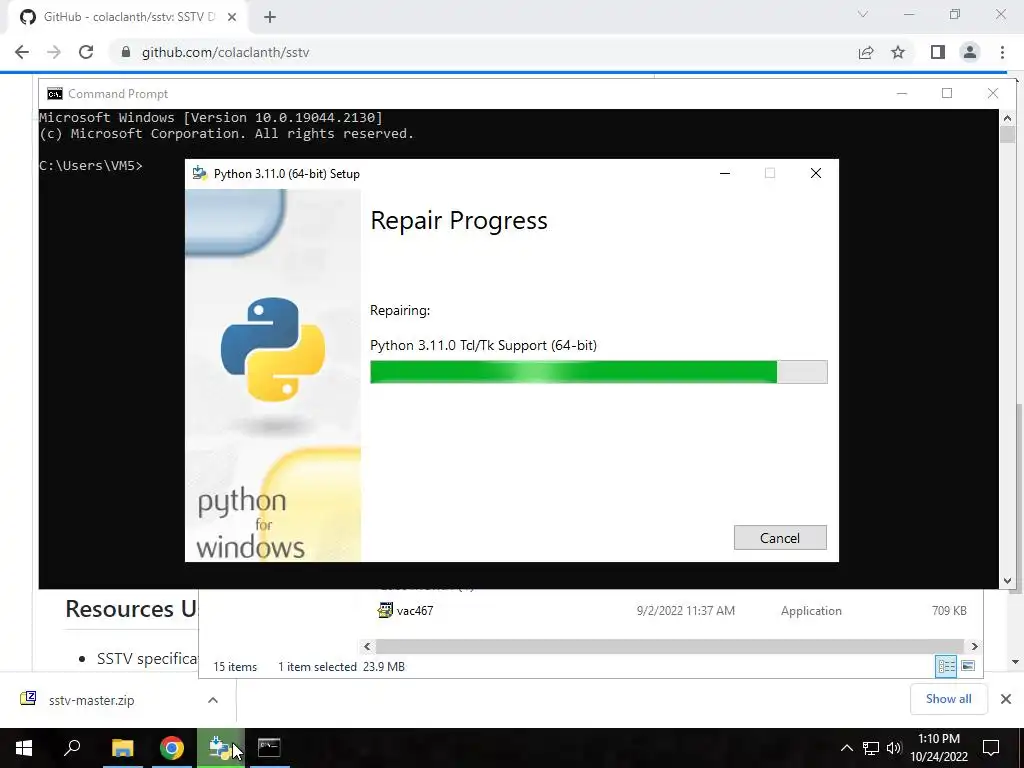Go back in Chrome browser
The image size is (1024, 768).
coord(22,52)
